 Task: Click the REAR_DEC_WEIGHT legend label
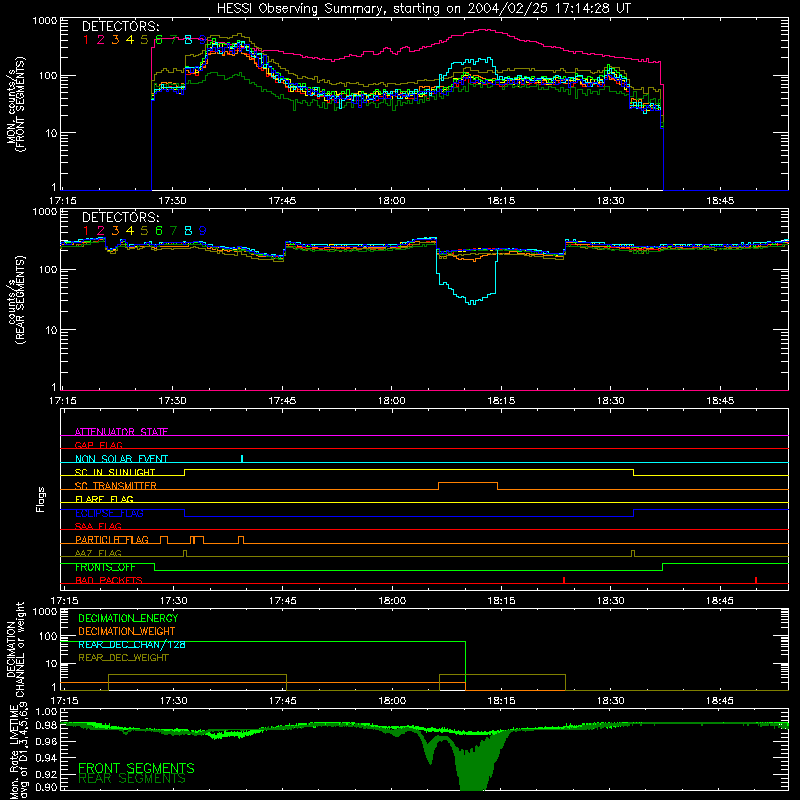[x=123, y=658]
